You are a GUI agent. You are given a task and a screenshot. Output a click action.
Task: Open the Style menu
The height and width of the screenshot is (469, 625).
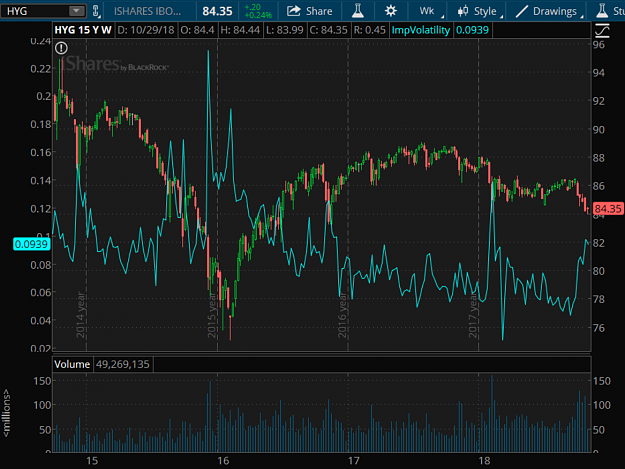click(480, 11)
